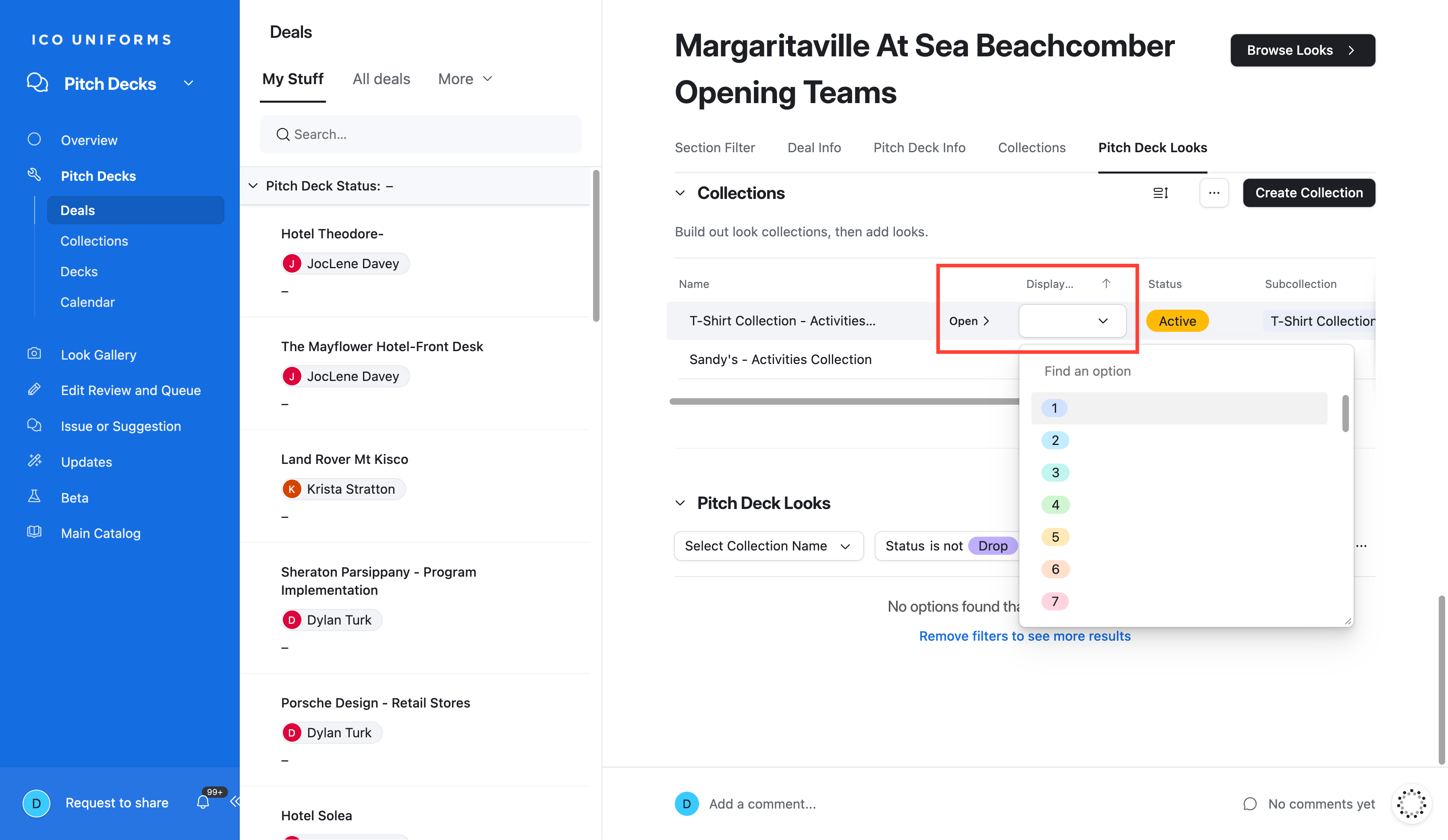
Task: Click the Main Catalog book icon
Action: tap(35, 532)
